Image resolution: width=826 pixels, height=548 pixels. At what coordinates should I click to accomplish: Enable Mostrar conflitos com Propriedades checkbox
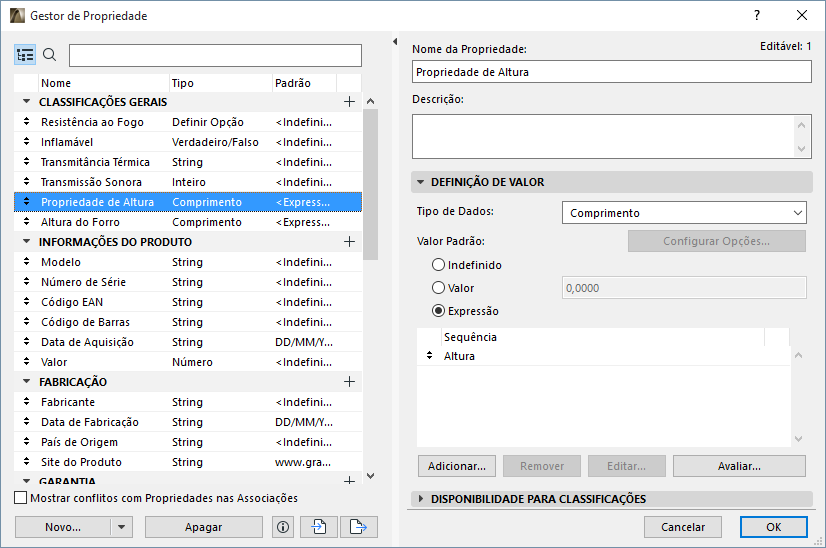point(21,498)
